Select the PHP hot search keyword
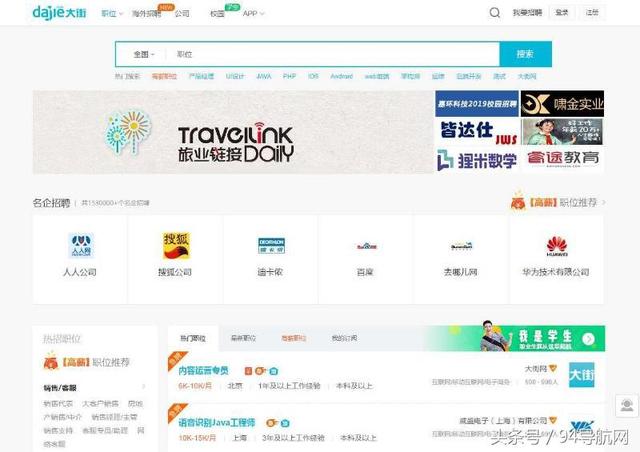 [x=289, y=76]
